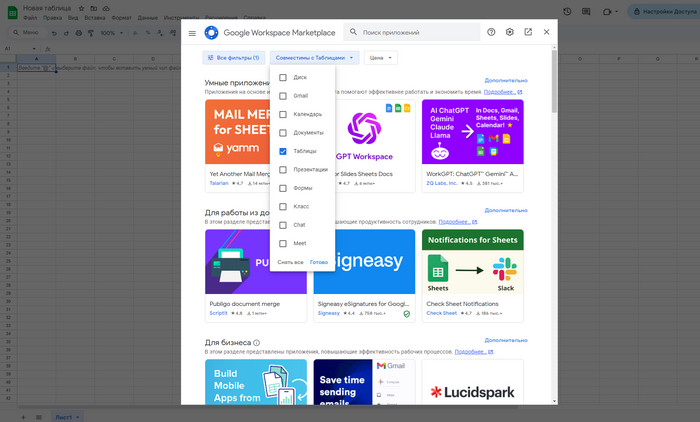Click the add sheet plus icon
This screenshot has height=422, width=700.
click(x=23, y=417)
